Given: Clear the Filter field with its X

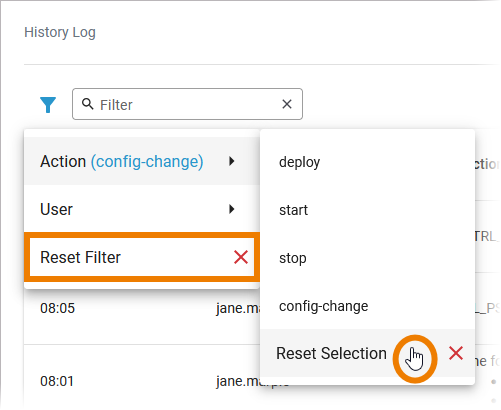Looking at the screenshot, I should (x=287, y=104).
